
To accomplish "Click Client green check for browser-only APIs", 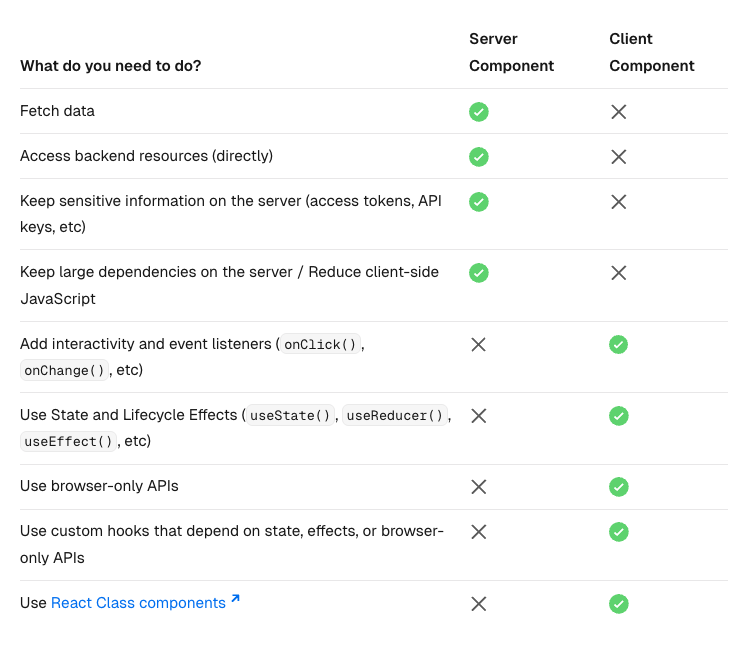I will coord(618,487).
